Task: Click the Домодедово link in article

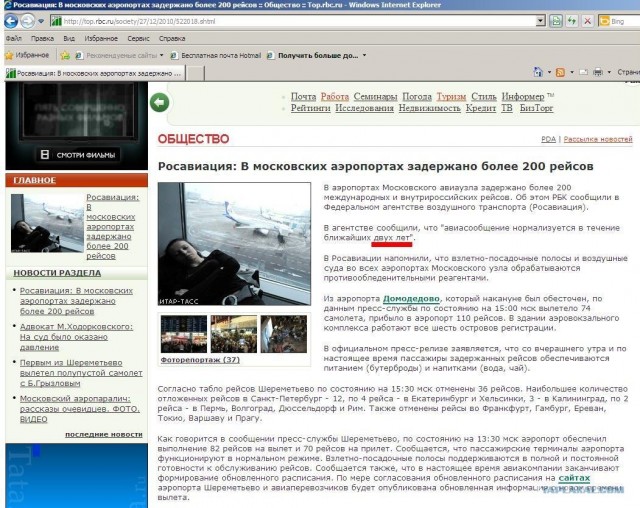Action: (x=411, y=299)
